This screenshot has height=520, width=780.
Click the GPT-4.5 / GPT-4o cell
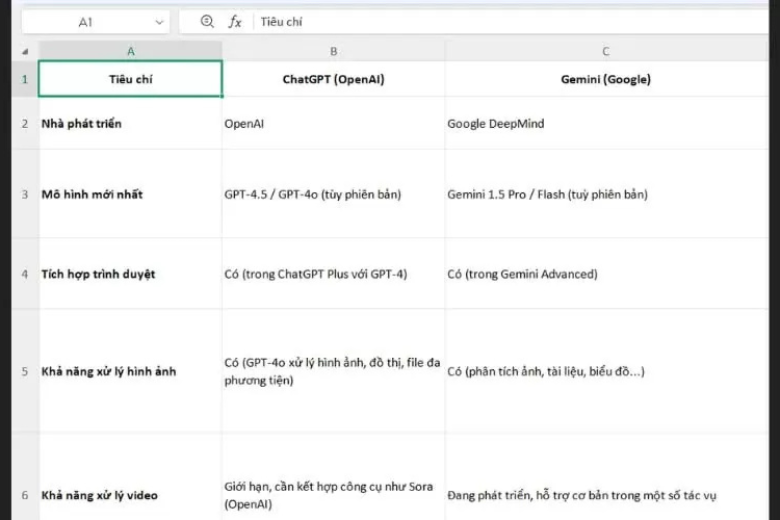pyautogui.click(x=333, y=194)
